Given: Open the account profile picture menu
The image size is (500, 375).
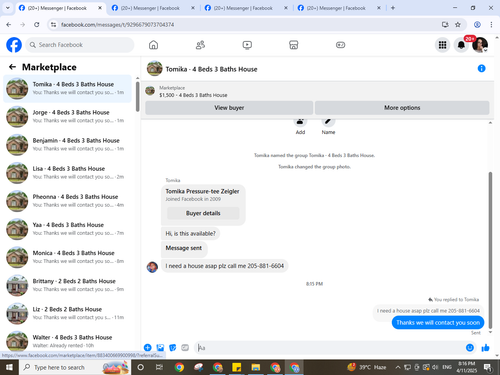Looking at the screenshot, I should coord(480,45).
